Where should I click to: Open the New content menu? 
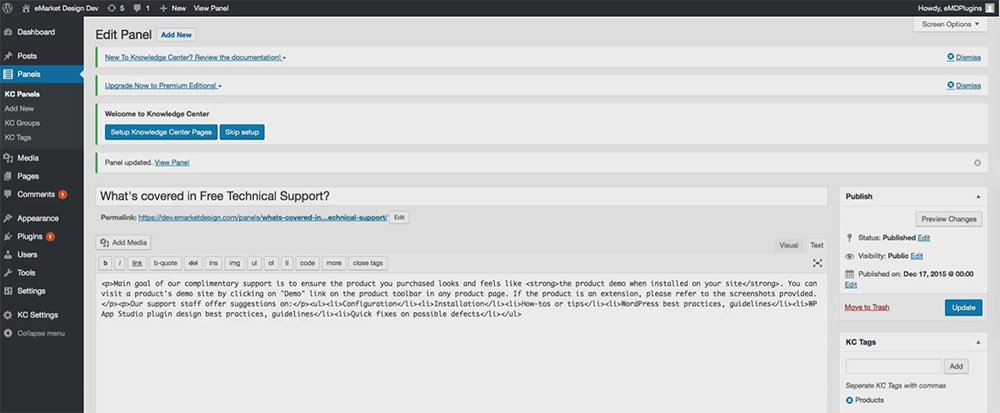pyautogui.click(x=173, y=8)
